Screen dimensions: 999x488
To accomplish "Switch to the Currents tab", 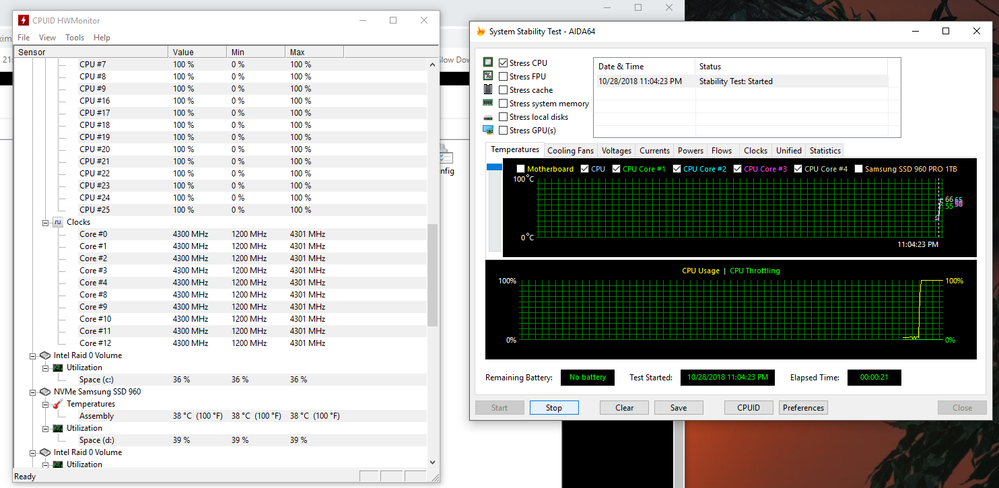I will (655, 150).
